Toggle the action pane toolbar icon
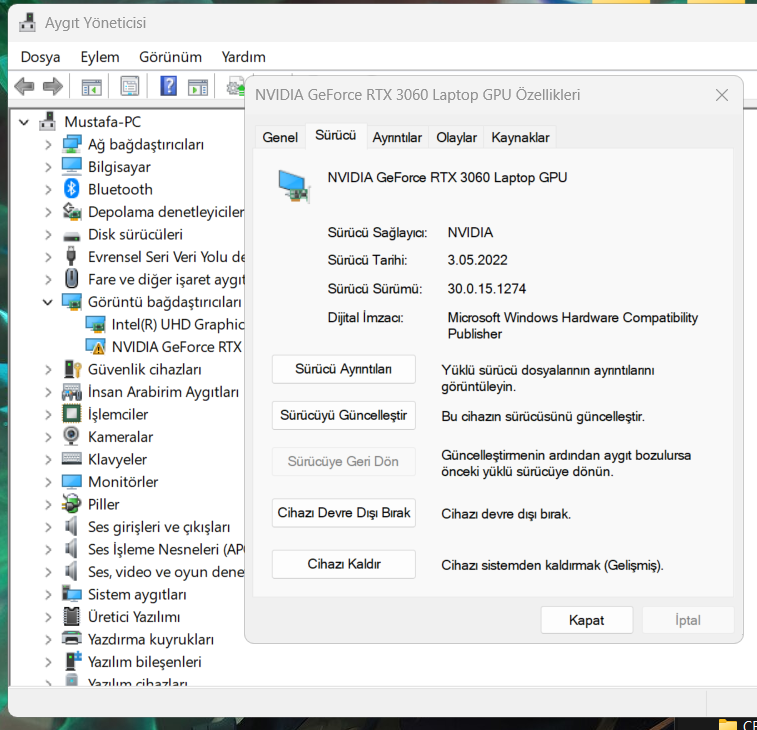 point(197,87)
